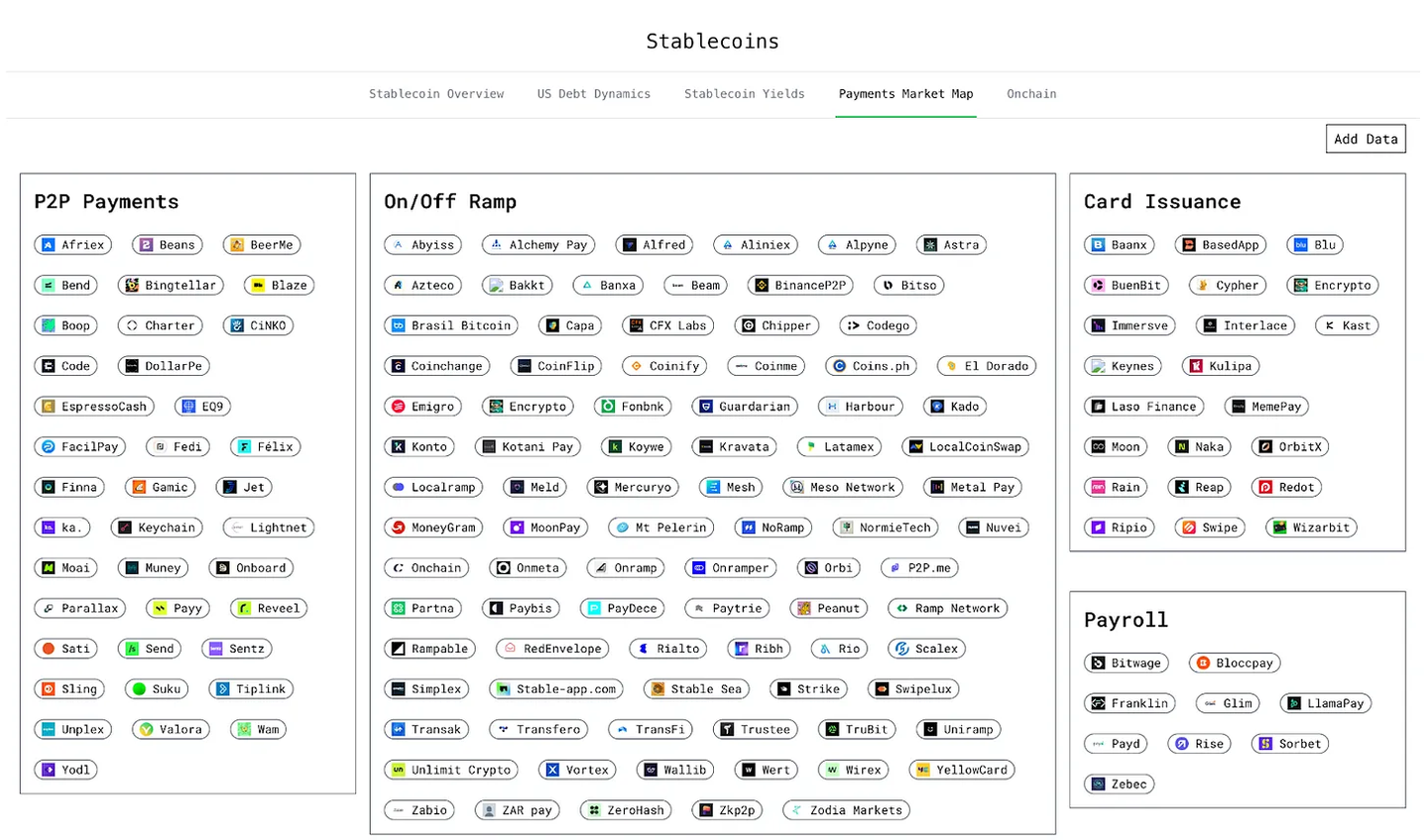
Task: Go to Stablecoin Yields tab
Action: tap(745, 94)
